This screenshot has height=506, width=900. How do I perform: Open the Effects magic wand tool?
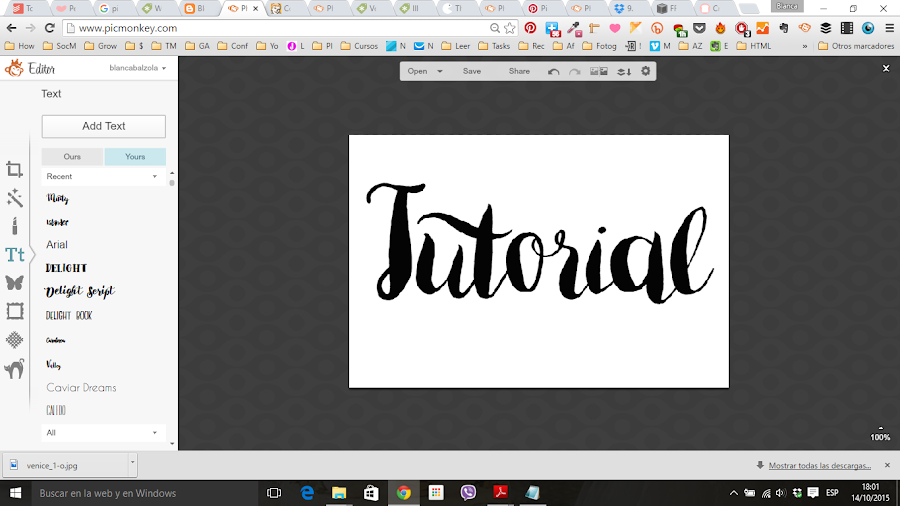coord(14,198)
